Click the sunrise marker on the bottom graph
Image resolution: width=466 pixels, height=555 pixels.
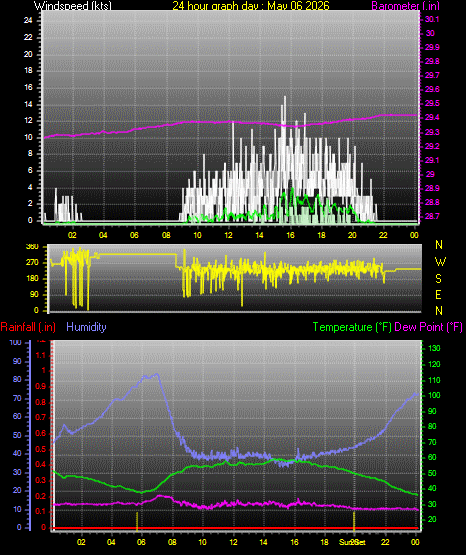pyautogui.click(x=137, y=521)
